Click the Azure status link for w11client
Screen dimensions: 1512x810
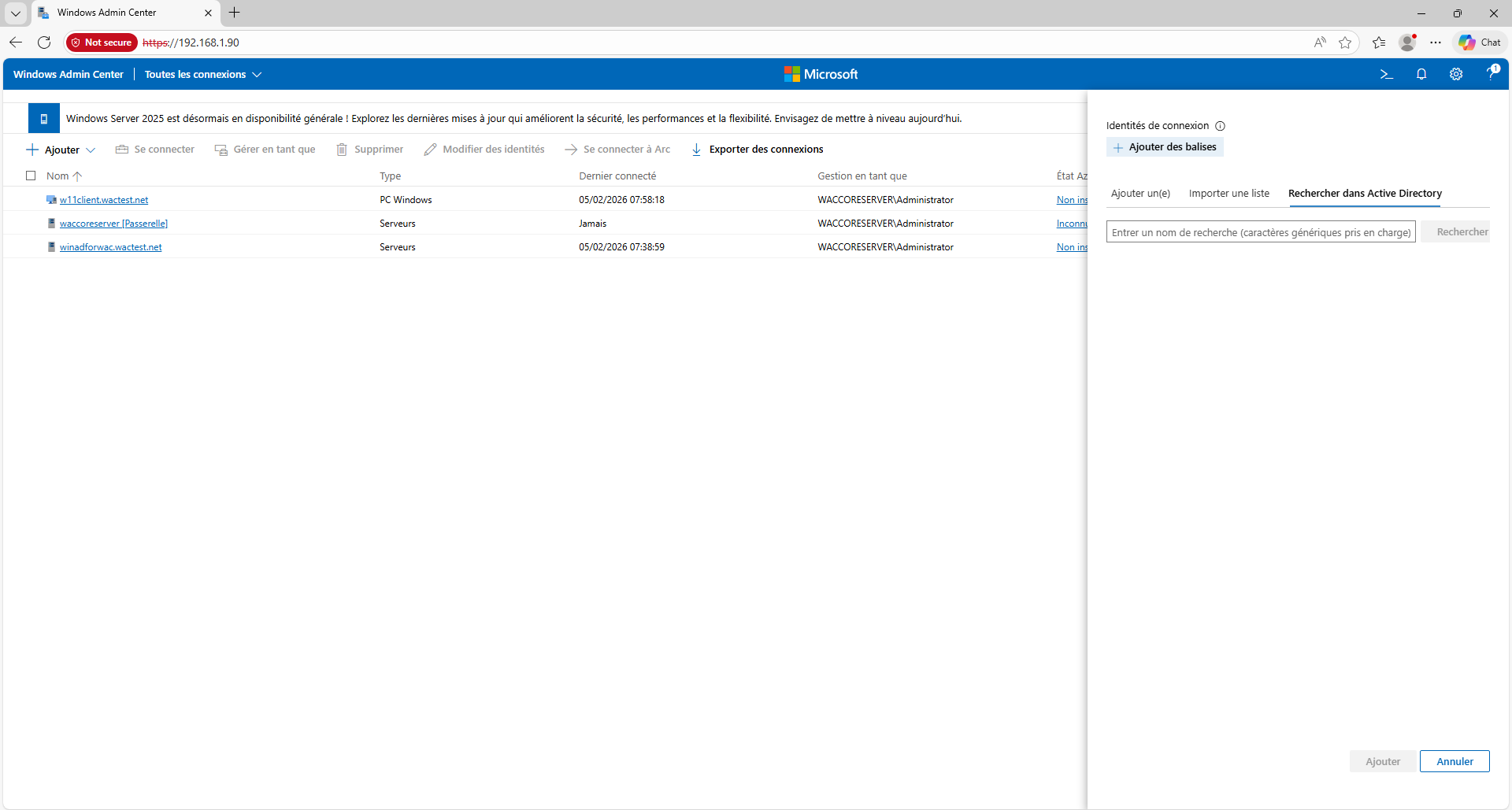[x=1072, y=200]
